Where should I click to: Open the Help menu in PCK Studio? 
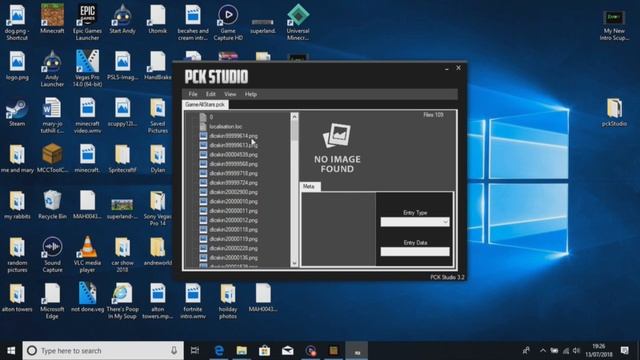point(251,94)
